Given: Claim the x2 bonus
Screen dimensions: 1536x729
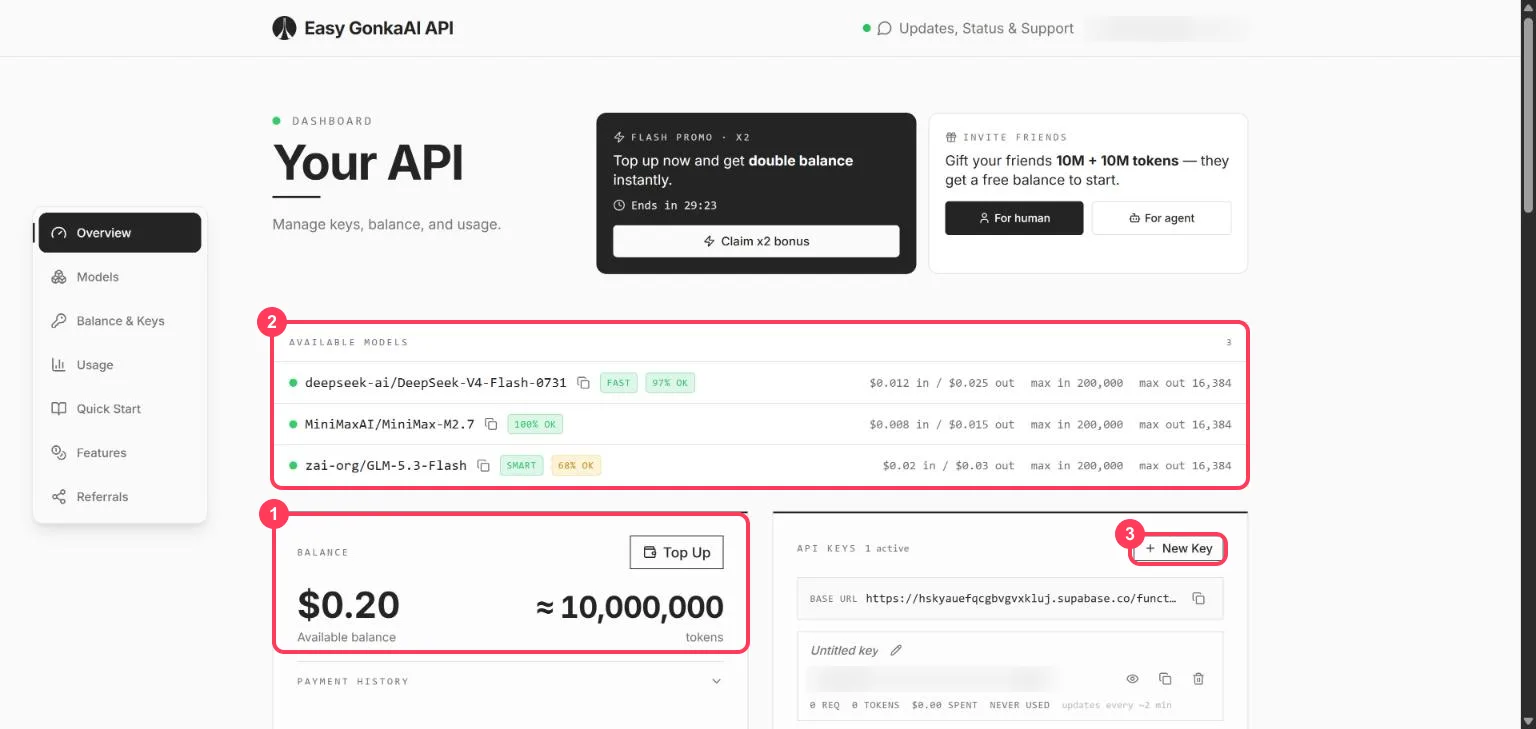Looking at the screenshot, I should point(756,241).
